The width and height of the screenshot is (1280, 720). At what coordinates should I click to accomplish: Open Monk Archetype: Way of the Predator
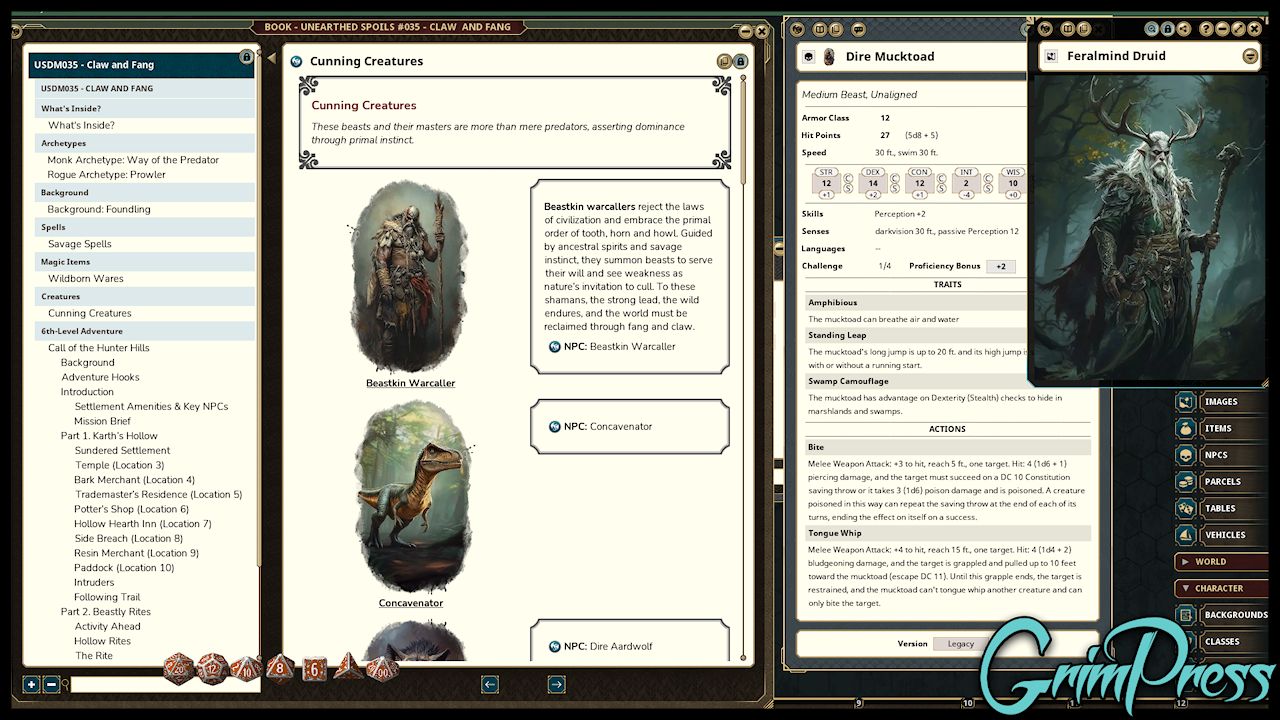pos(133,160)
